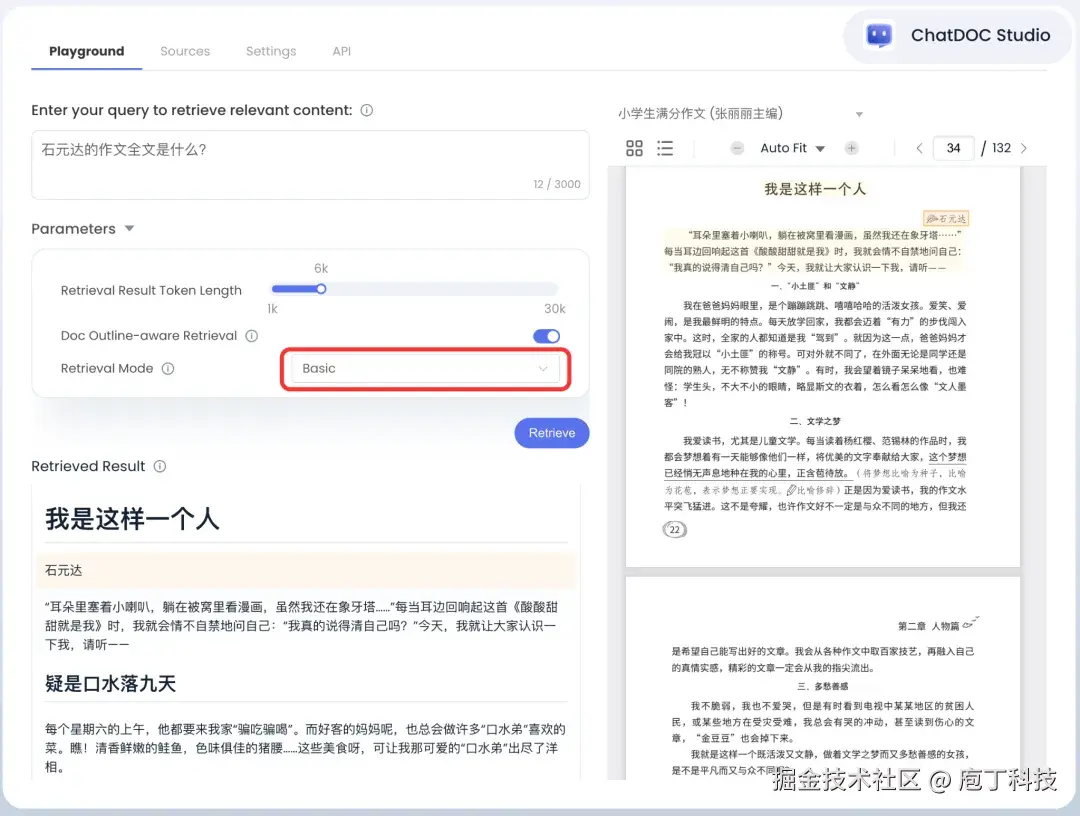Open the Retrieval Mode Basic dropdown

[425, 370]
